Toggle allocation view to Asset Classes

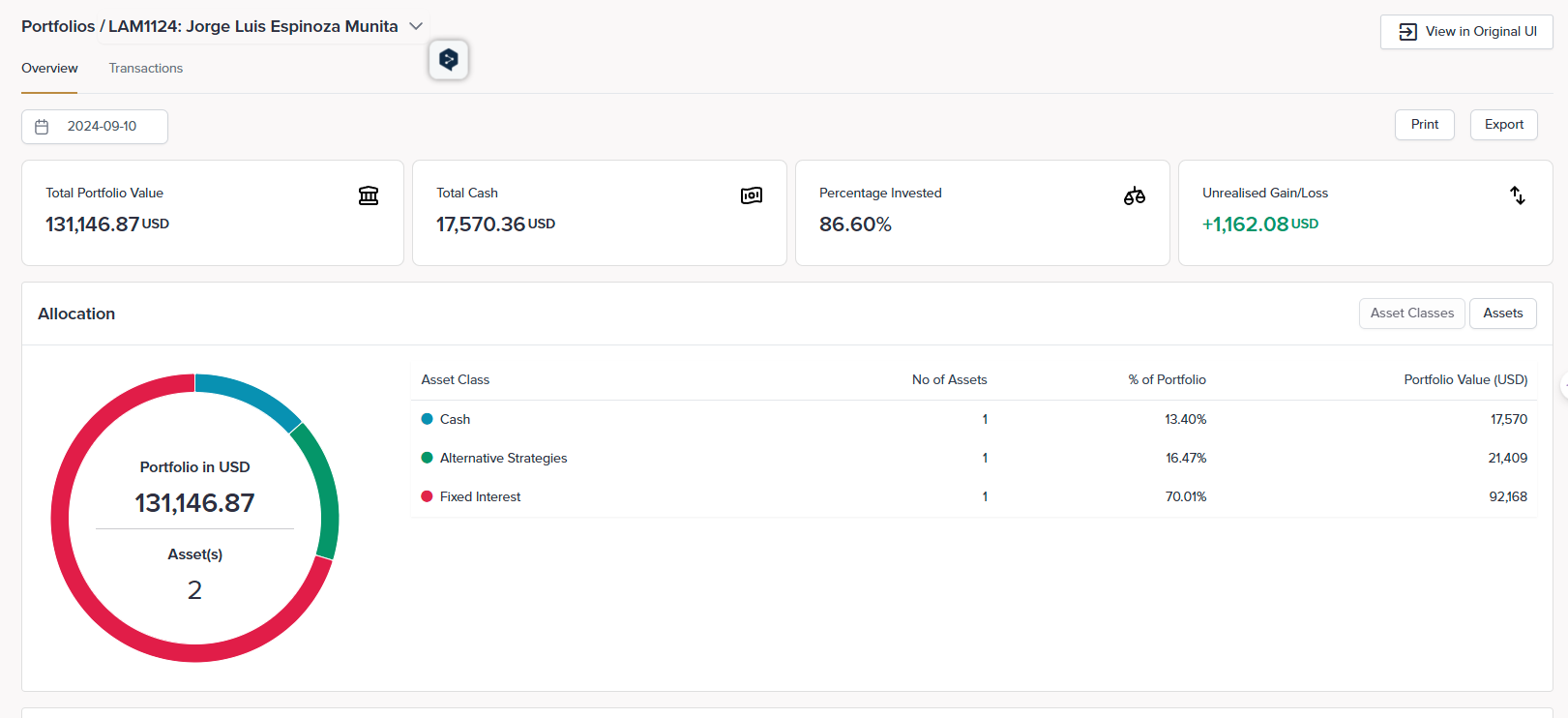(x=1411, y=314)
